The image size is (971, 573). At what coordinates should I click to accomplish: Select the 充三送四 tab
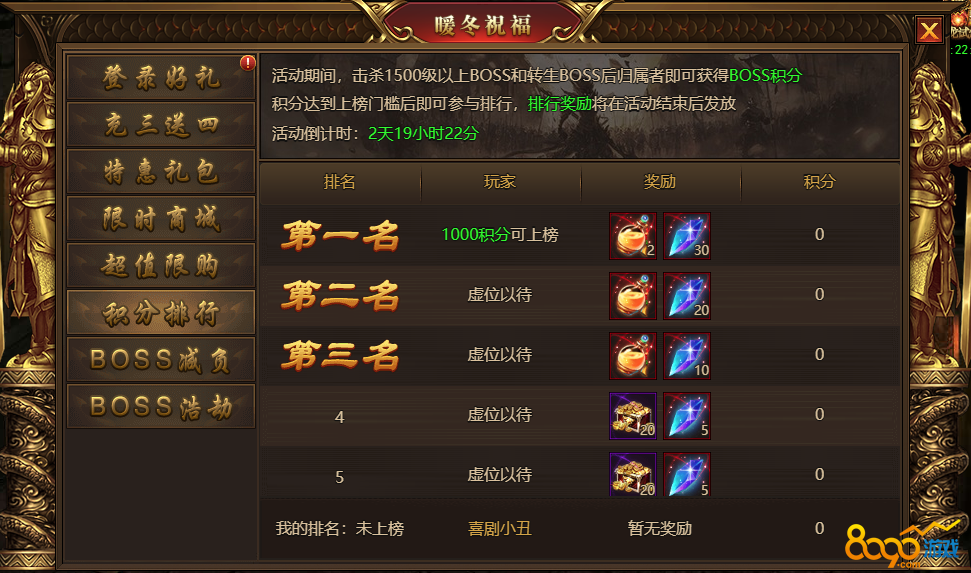(x=161, y=125)
